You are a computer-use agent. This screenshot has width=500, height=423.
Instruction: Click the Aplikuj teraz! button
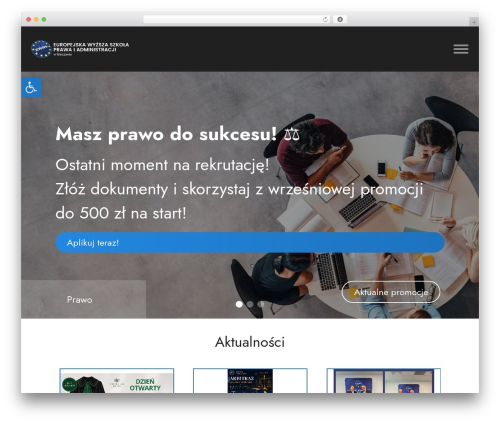250,242
